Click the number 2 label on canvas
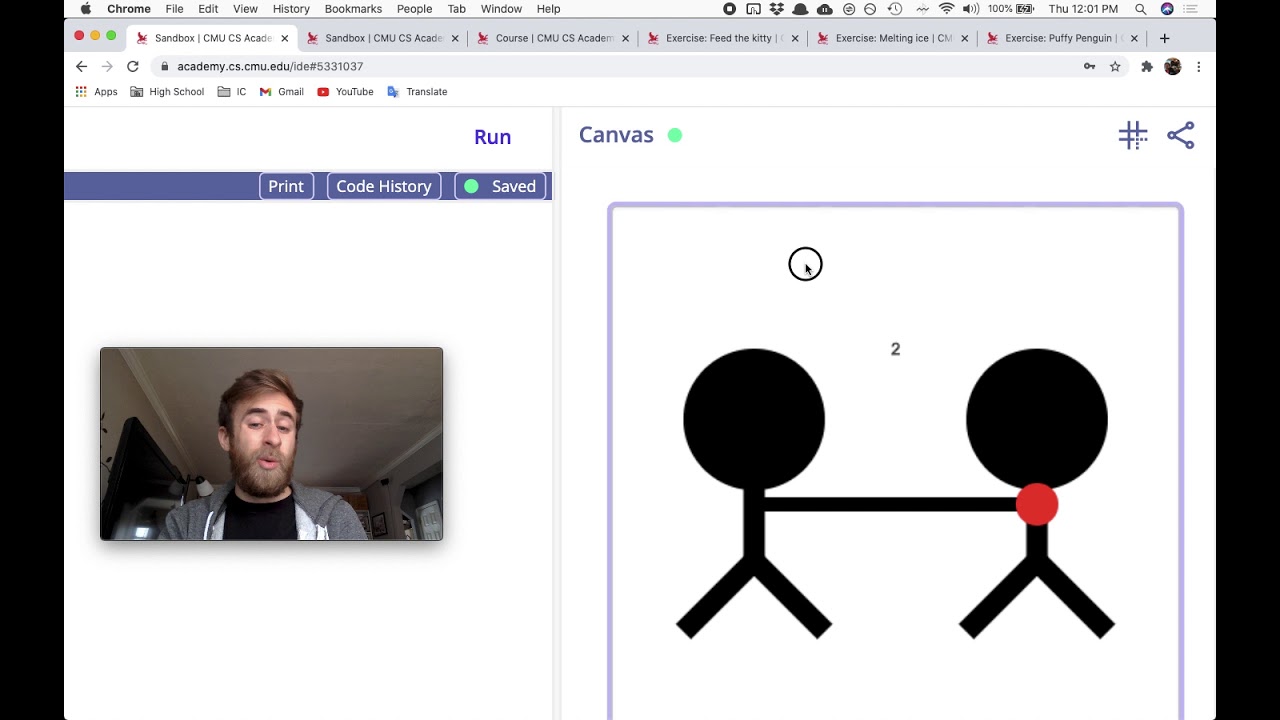 [896, 349]
